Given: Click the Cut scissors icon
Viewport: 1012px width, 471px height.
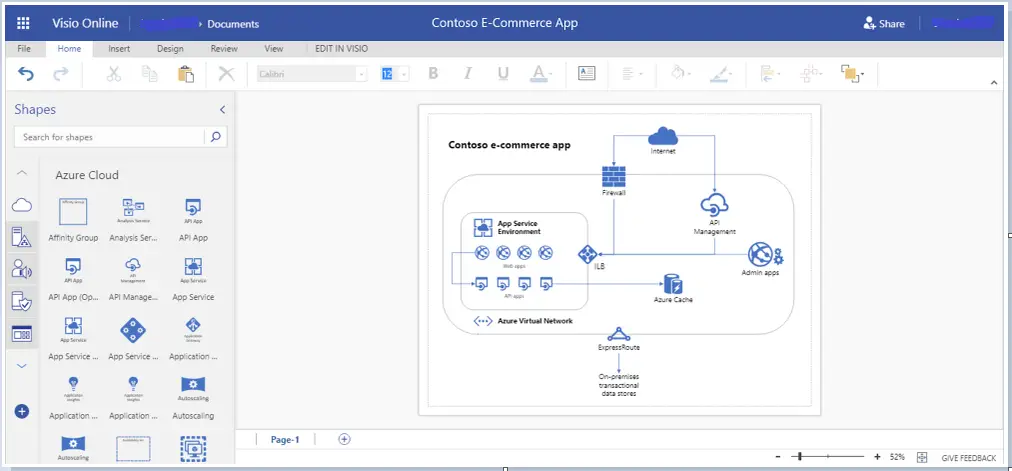Looking at the screenshot, I should tap(114, 74).
